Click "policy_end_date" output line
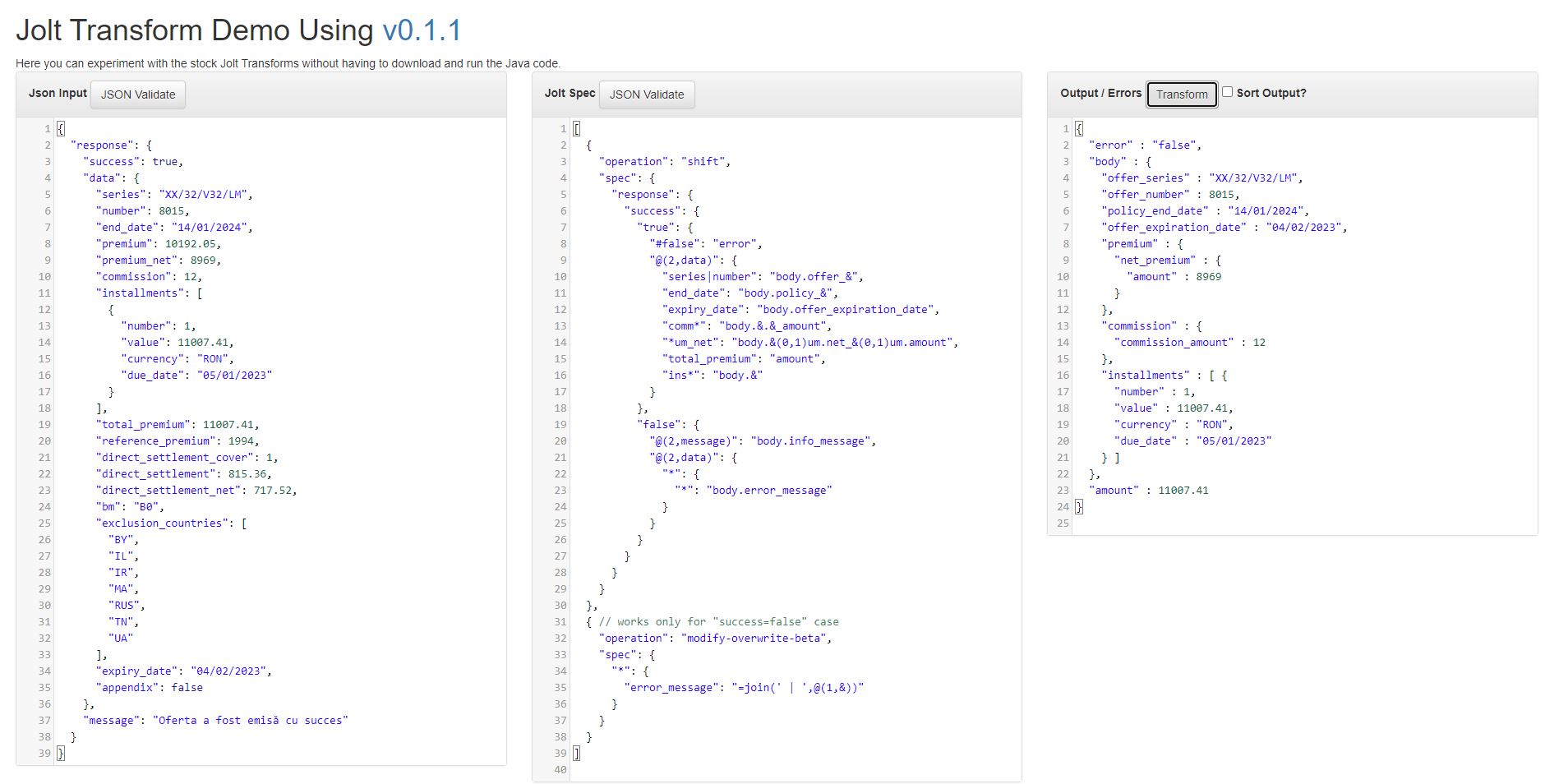1545x784 pixels. pos(1206,211)
